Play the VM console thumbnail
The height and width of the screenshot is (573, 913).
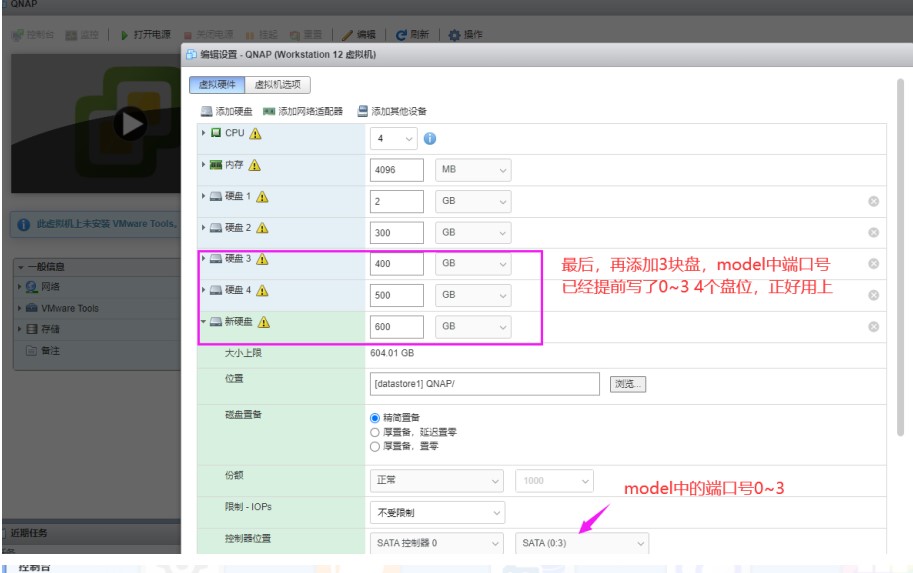[x=130, y=123]
